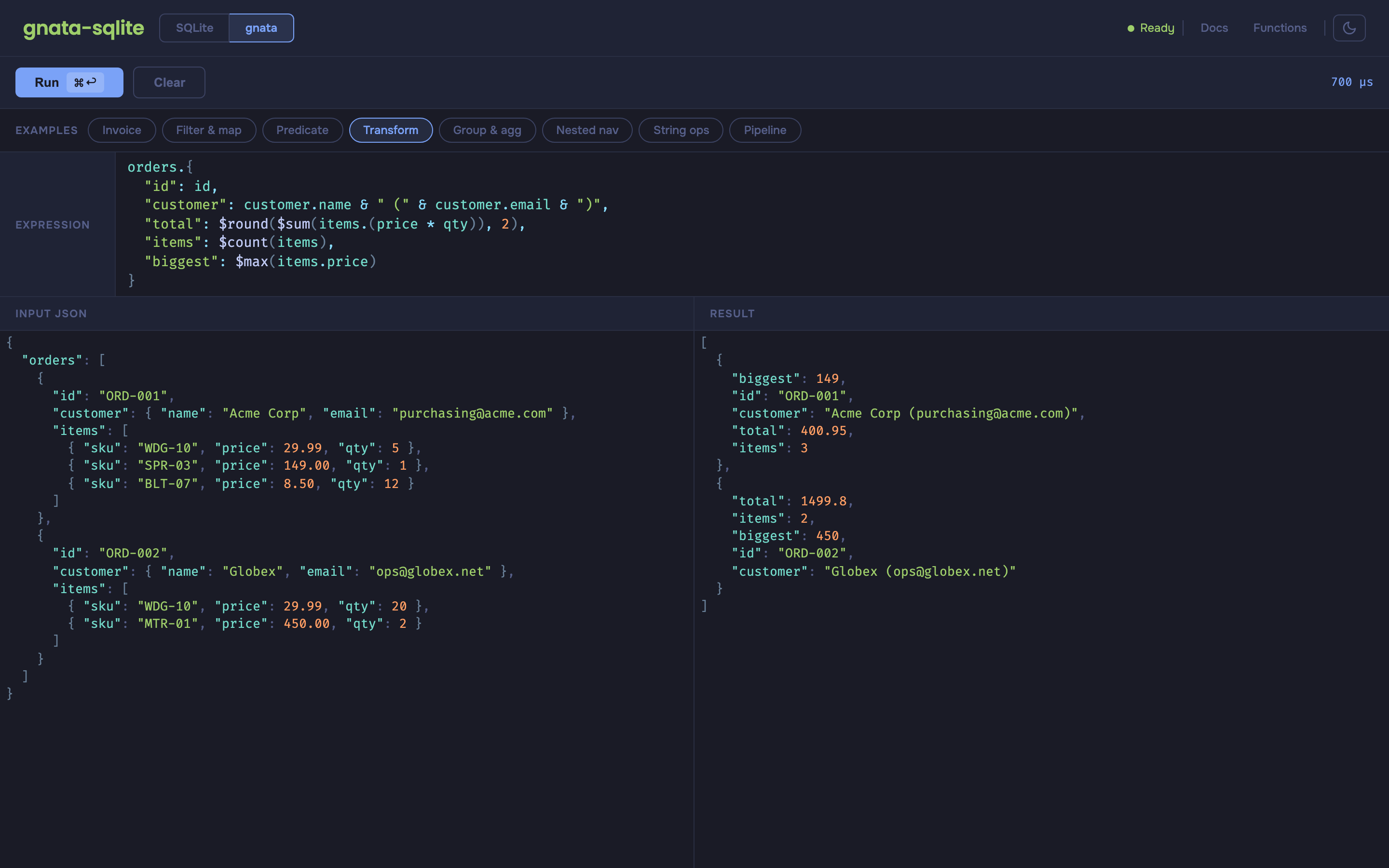Viewport: 1389px width, 868px height.
Task: Click the total 1499.8 value in result
Action: pos(824,501)
